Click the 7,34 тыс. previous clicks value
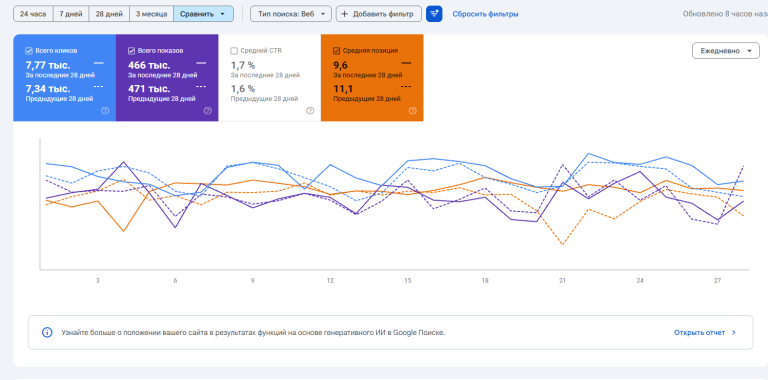 (48, 89)
